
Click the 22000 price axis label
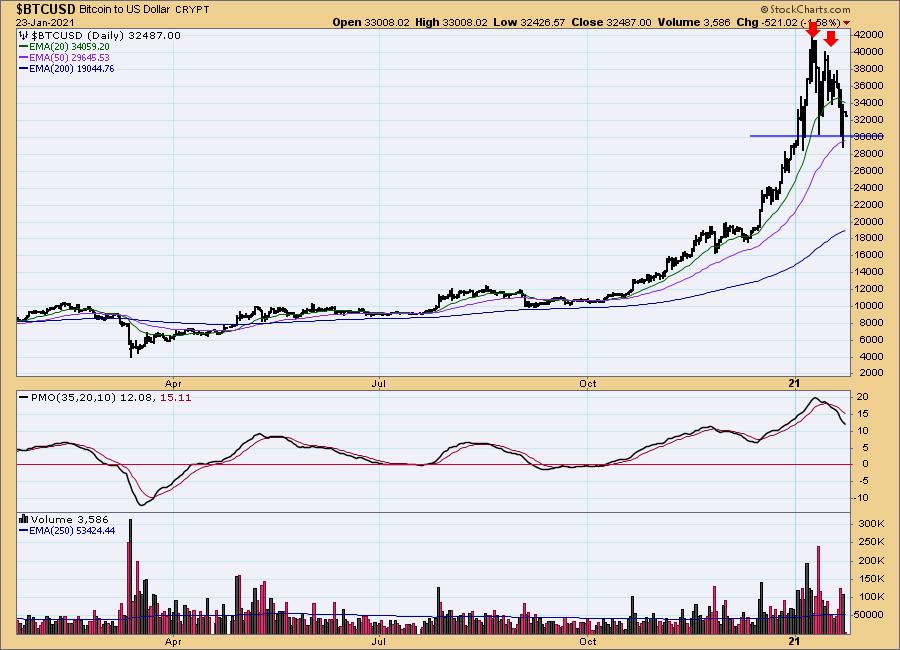pyautogui.click(x=869, y=204)
